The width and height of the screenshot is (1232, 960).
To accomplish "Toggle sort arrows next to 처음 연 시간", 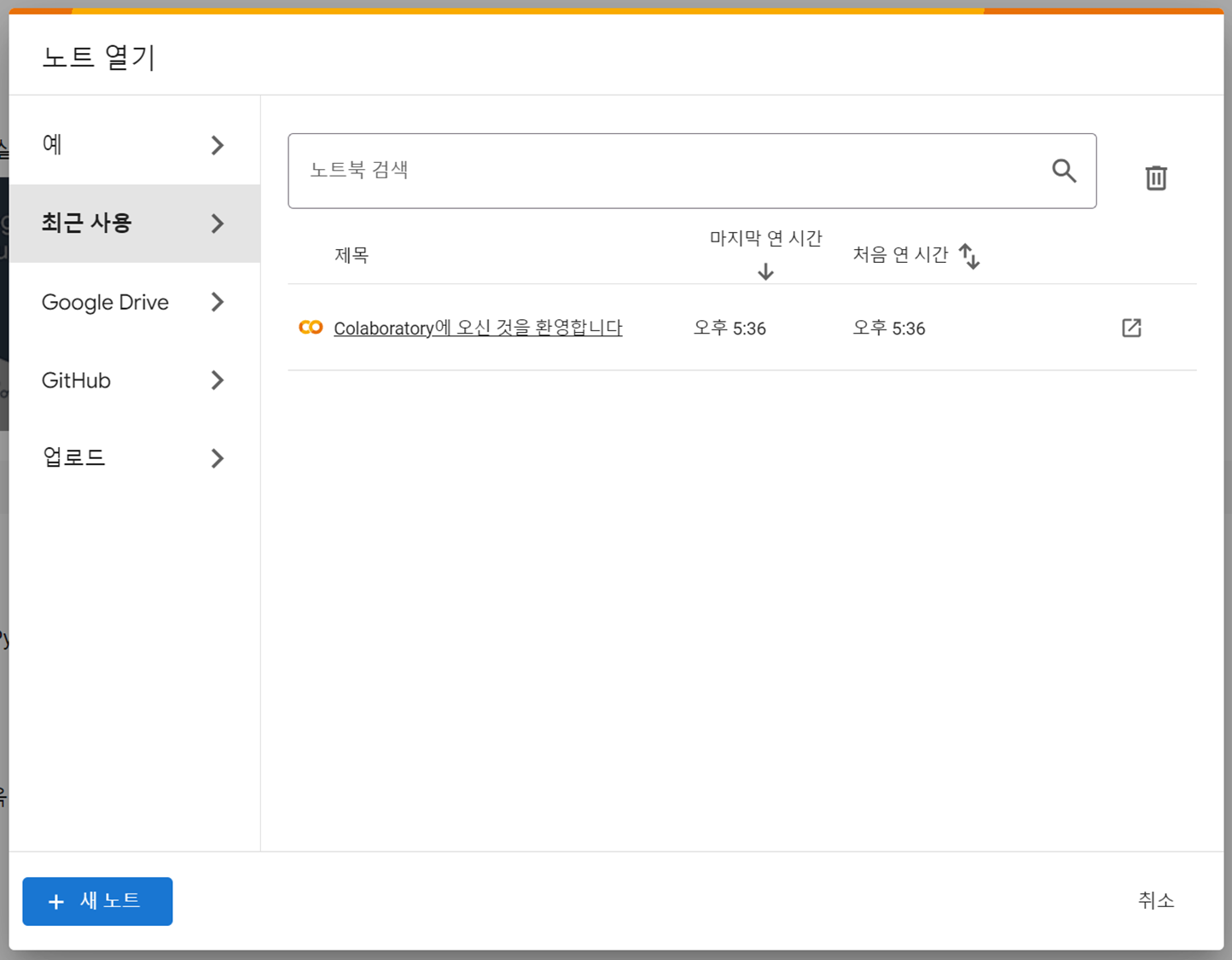I will [x=968, y=256].
